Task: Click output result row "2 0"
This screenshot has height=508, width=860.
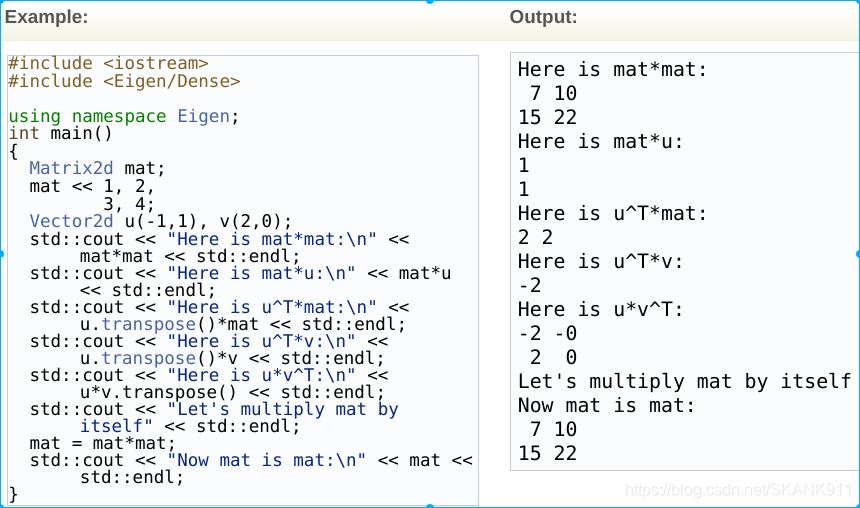Action: tap(553, 358)
